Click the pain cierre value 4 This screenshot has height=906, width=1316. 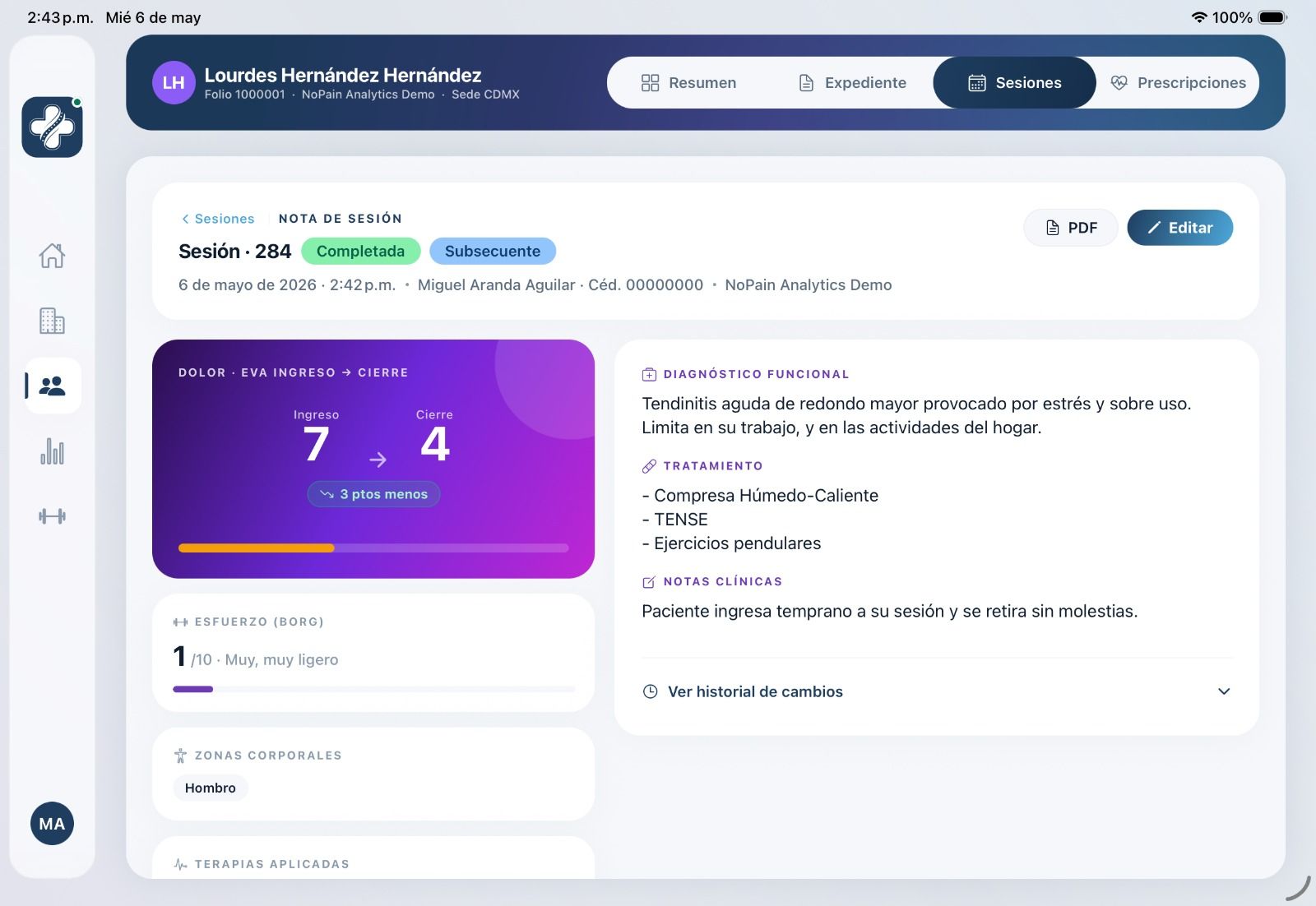coord(435,445)
